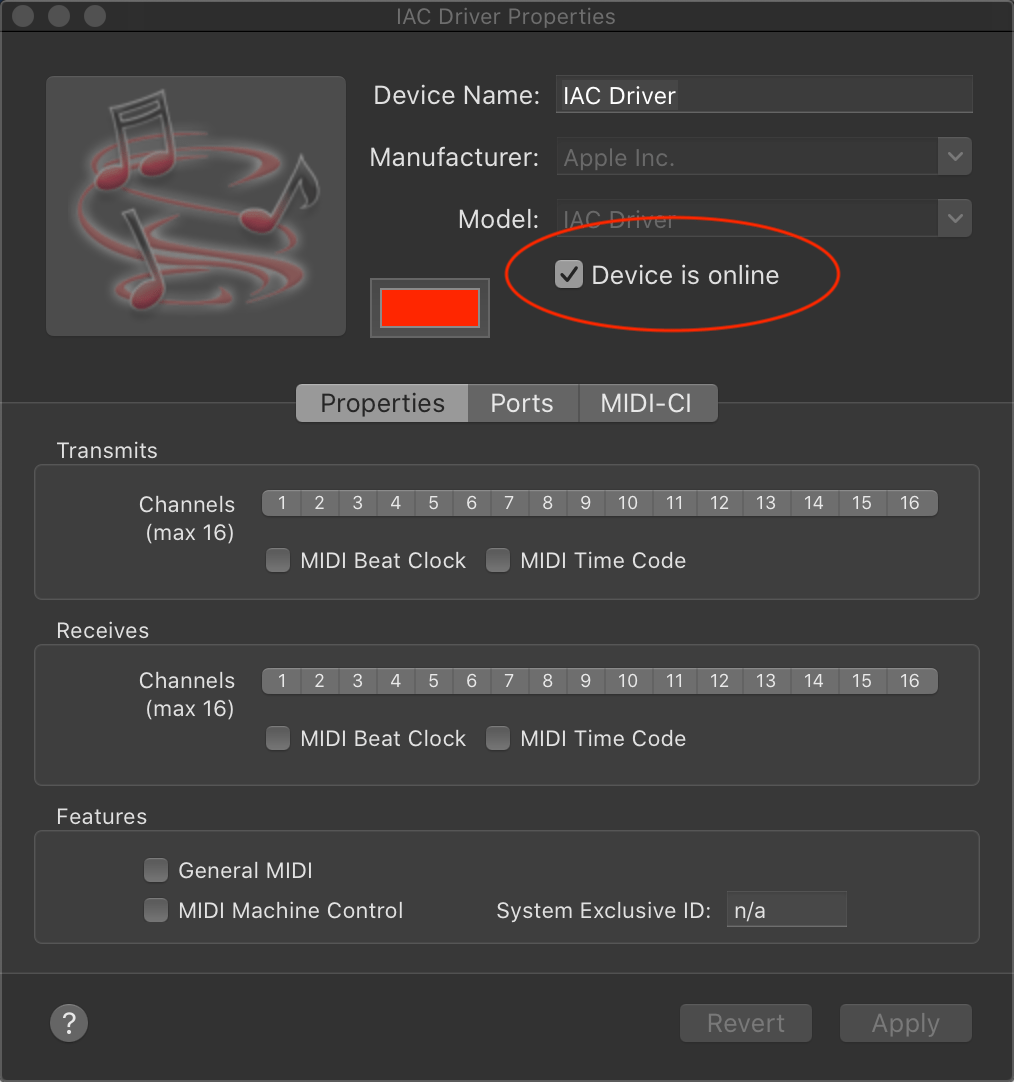Image resolution: width=1014 pixels, height=1082 pixels.
Task: Open help with the question mark button
Action: click(69, 1023)
